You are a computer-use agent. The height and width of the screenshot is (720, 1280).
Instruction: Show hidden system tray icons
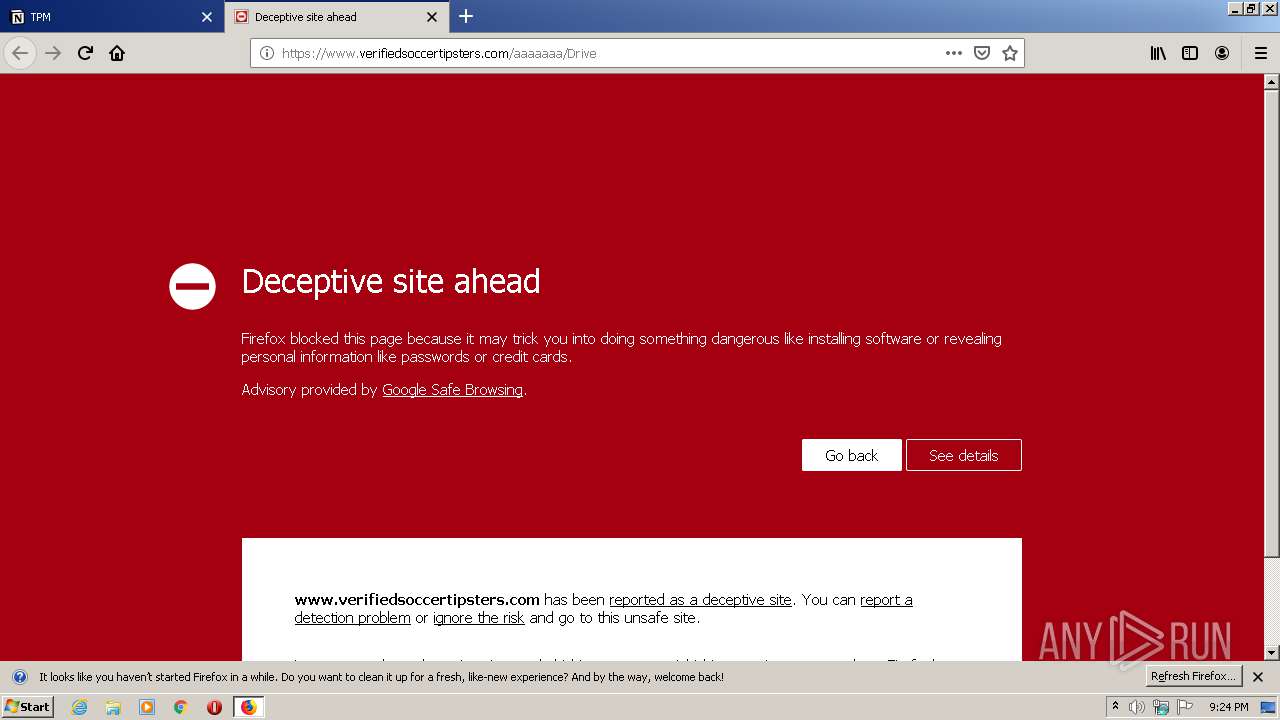pyautogui.click(x=1115, y=707)
